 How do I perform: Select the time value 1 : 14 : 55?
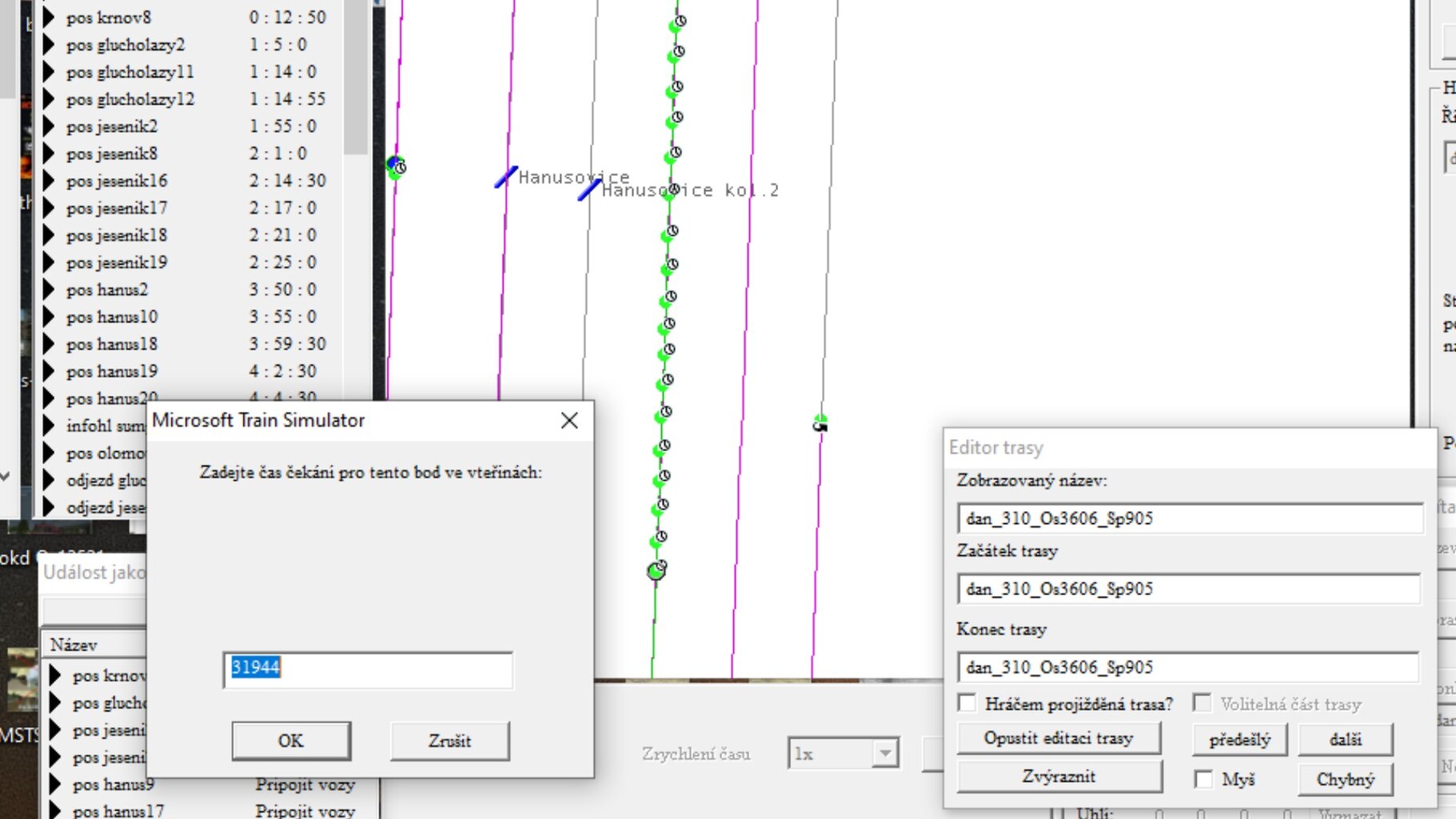point(288,98)
